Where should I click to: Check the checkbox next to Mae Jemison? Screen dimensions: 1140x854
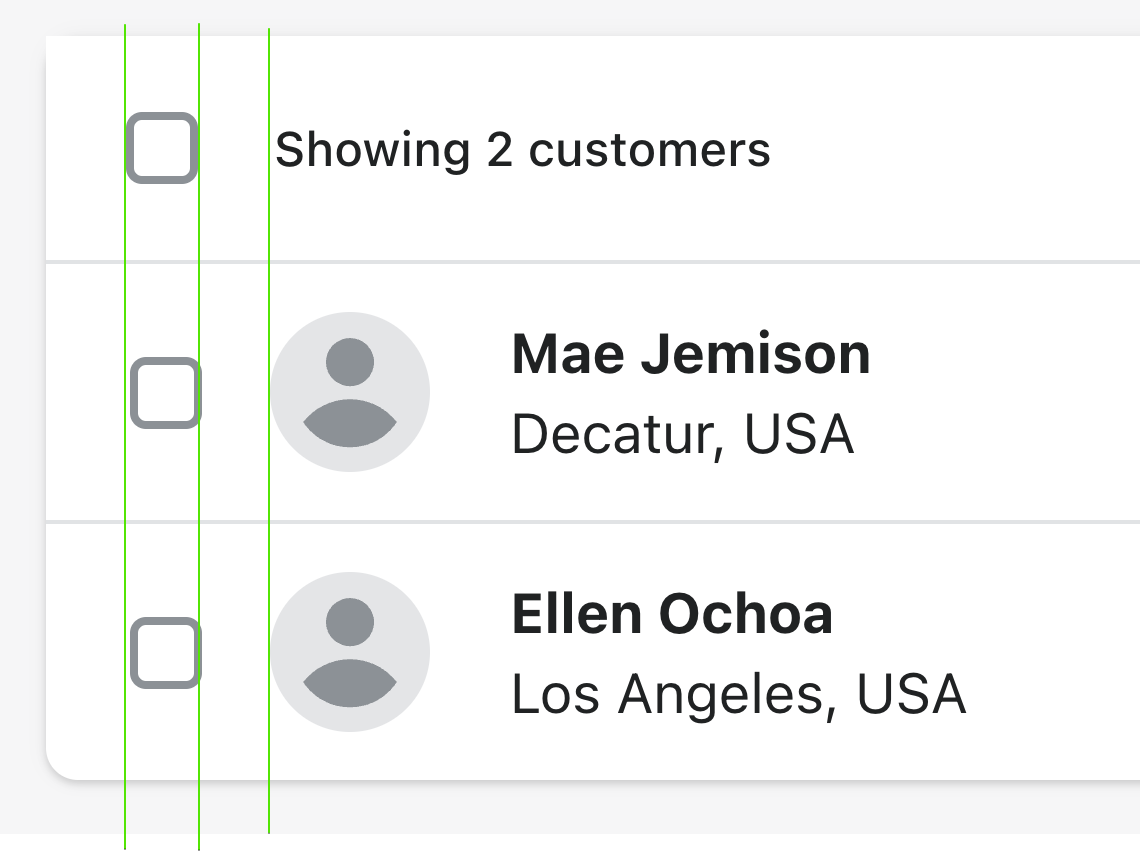coord(165,392)
